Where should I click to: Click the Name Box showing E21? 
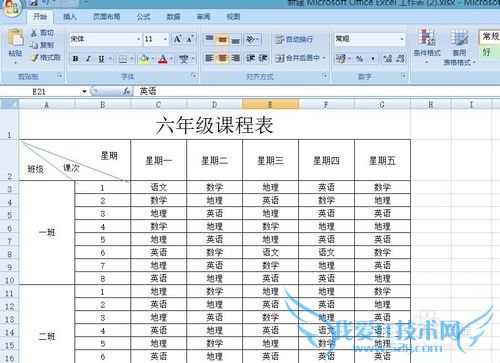(x=41, y=91)
